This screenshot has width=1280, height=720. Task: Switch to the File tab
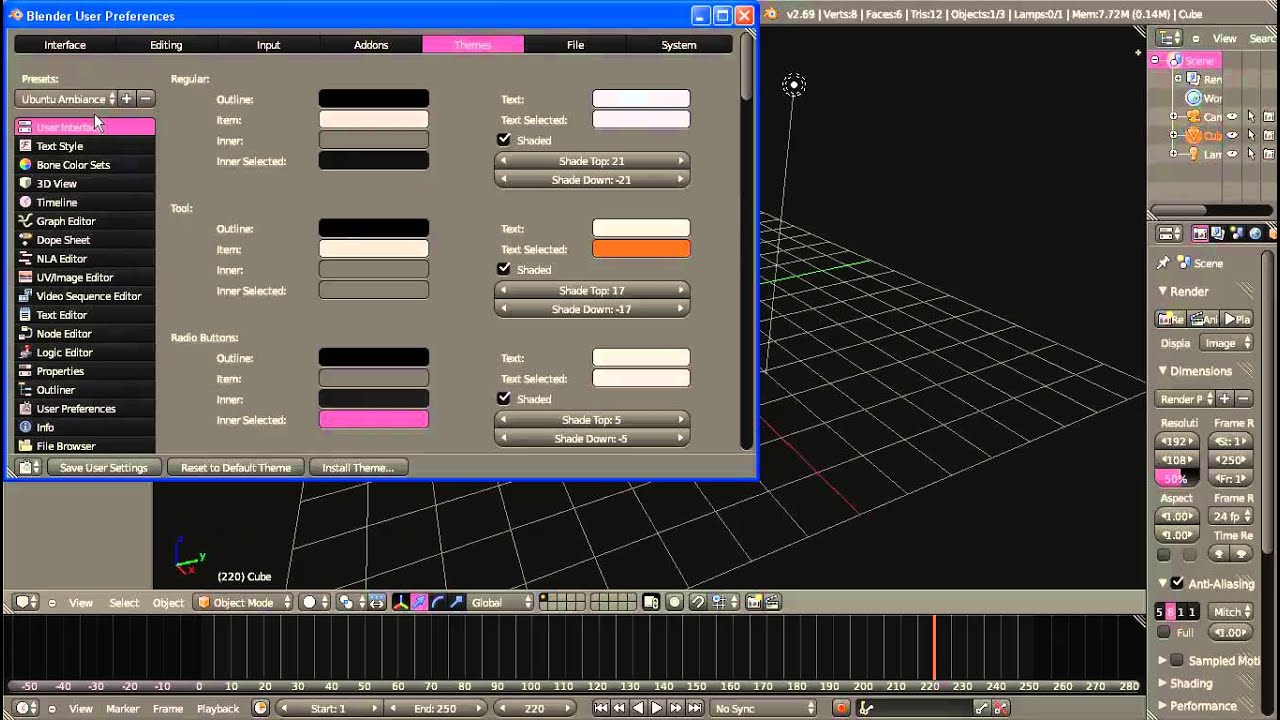pyautogui.click(x=575, y=45)
